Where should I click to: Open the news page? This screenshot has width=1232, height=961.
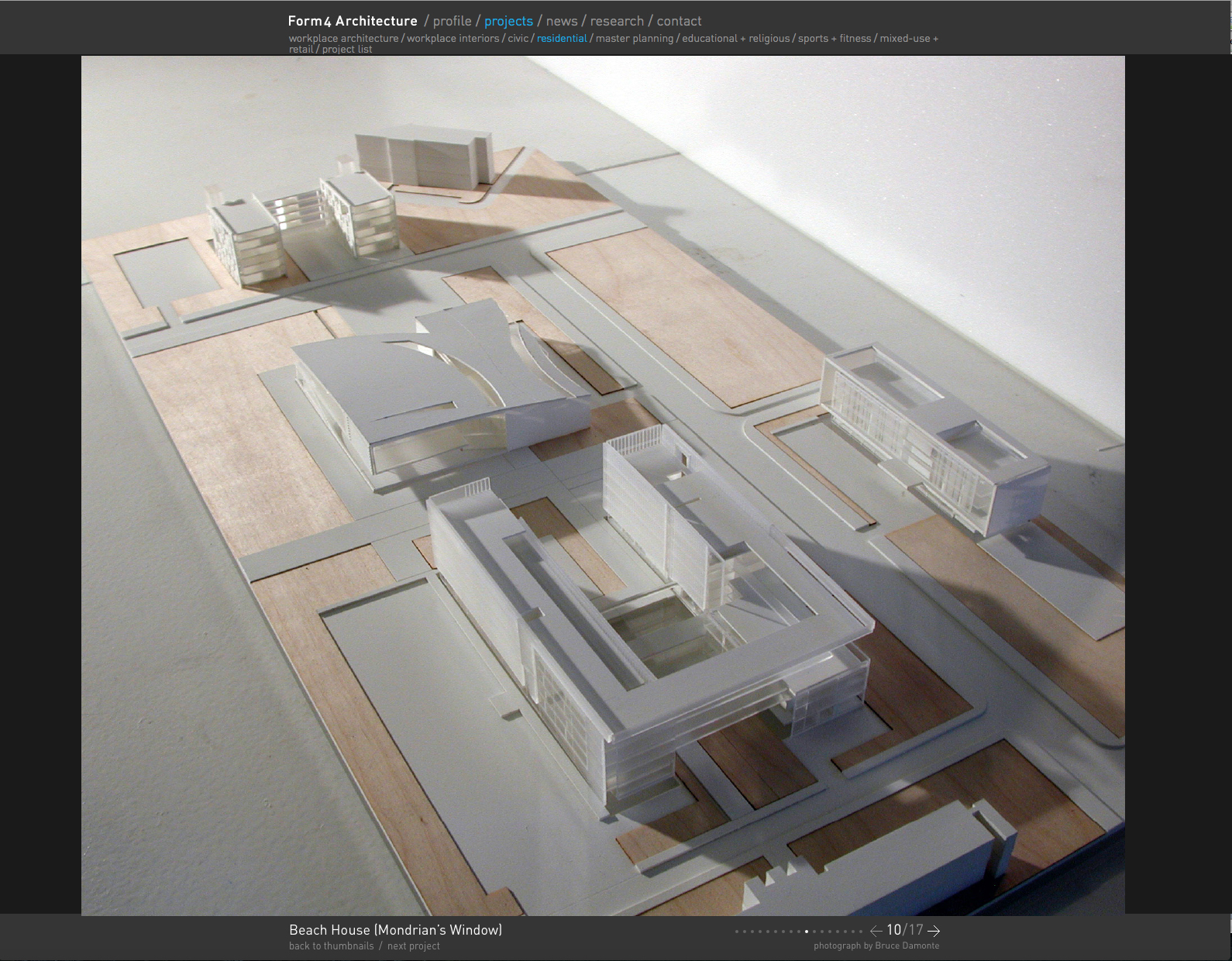562,21
